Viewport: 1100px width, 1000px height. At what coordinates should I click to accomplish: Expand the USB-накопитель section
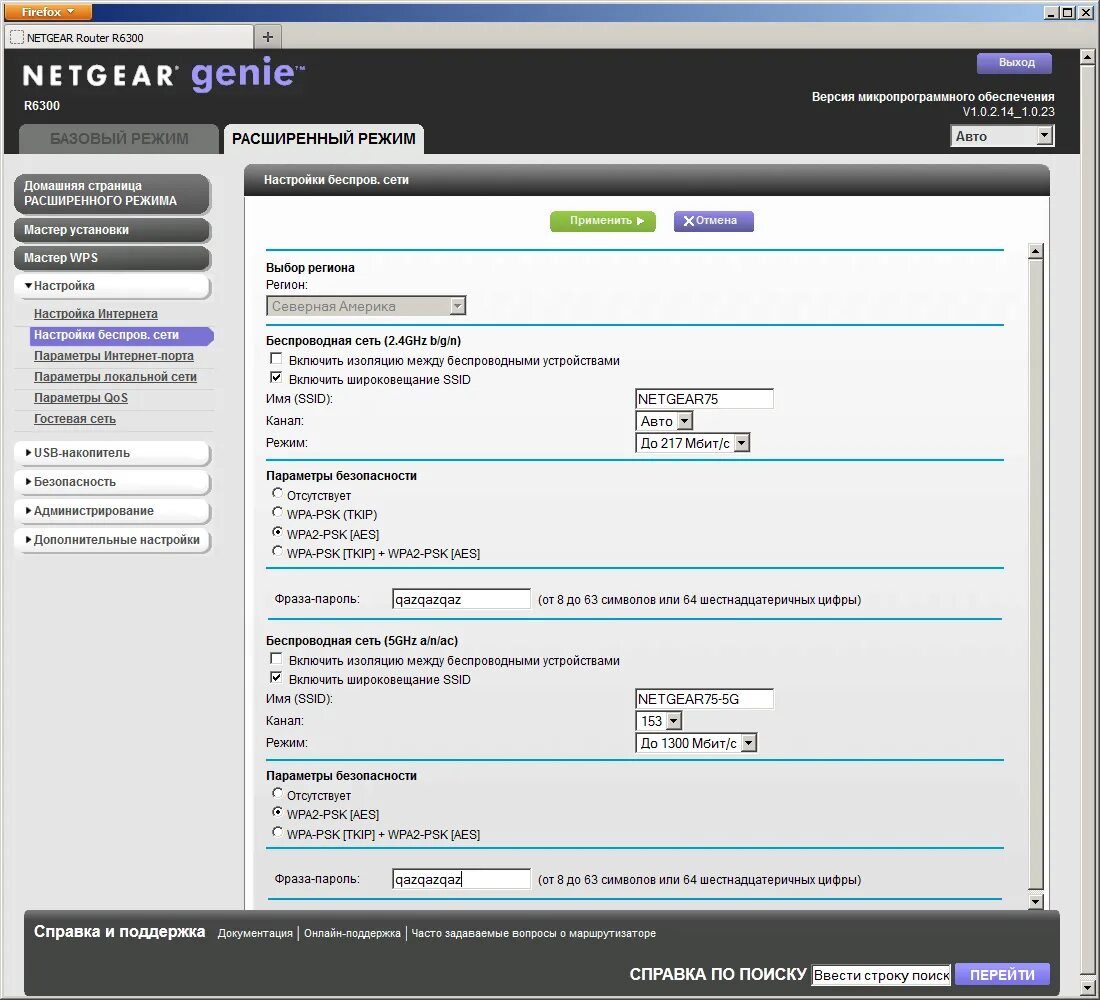(x=112, y=453)
